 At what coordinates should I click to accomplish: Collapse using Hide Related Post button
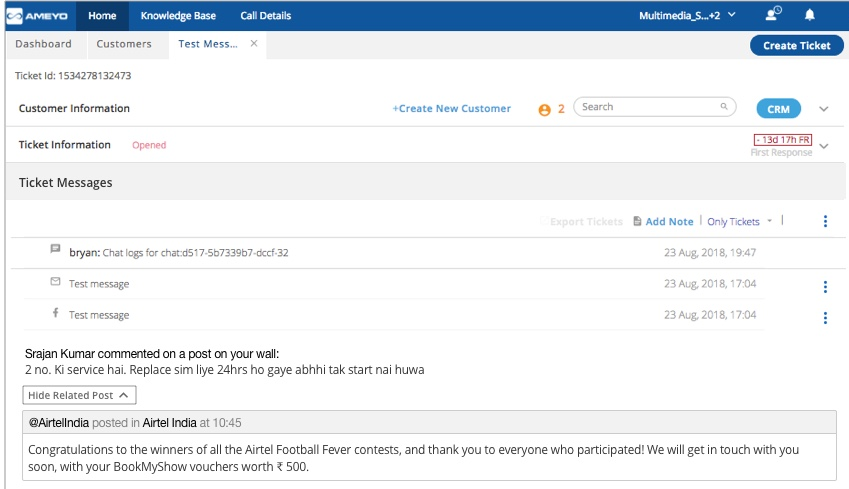[x=79, y=395]
